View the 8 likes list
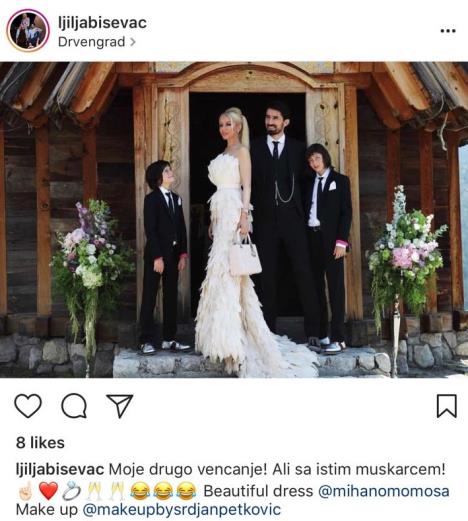The height and width of the screenshot is (521, 468). [40, 443]
